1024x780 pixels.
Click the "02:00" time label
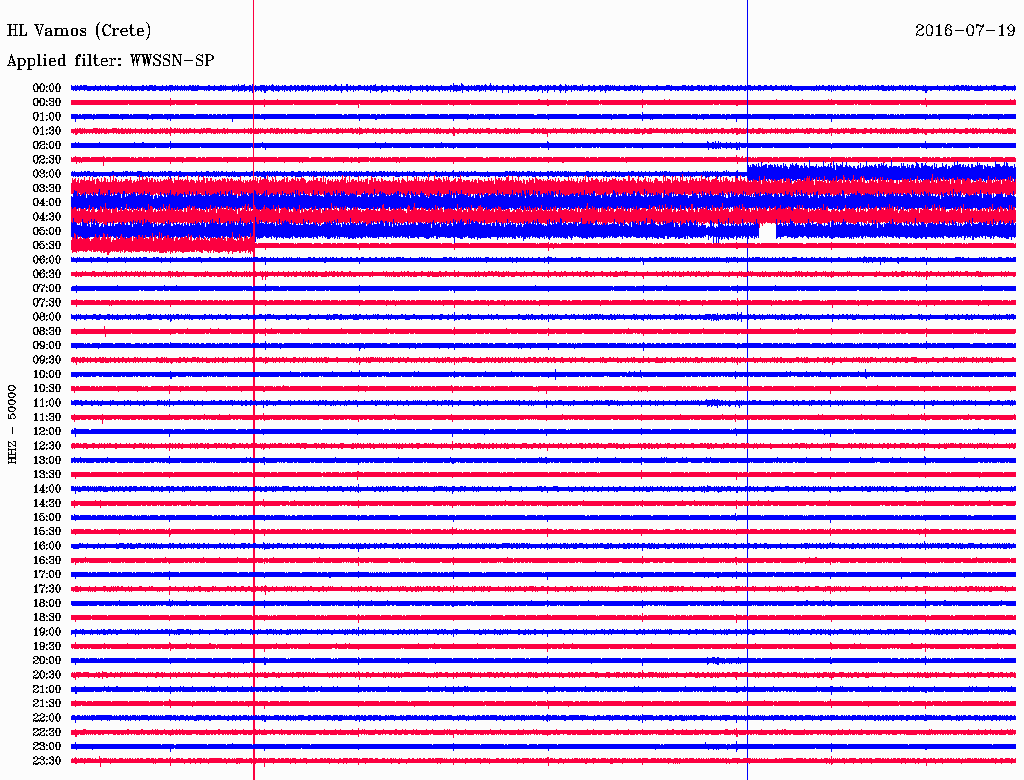[47, 146]
